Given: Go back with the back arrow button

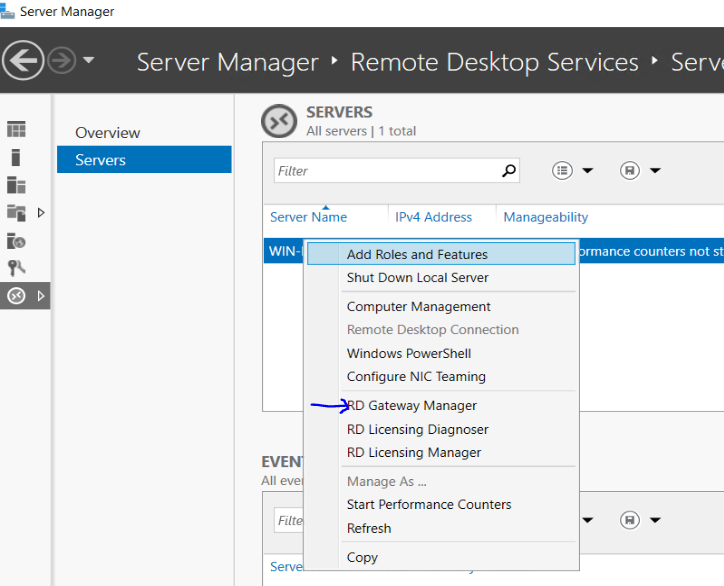Looking at the screenshot, I should [23, 60].
